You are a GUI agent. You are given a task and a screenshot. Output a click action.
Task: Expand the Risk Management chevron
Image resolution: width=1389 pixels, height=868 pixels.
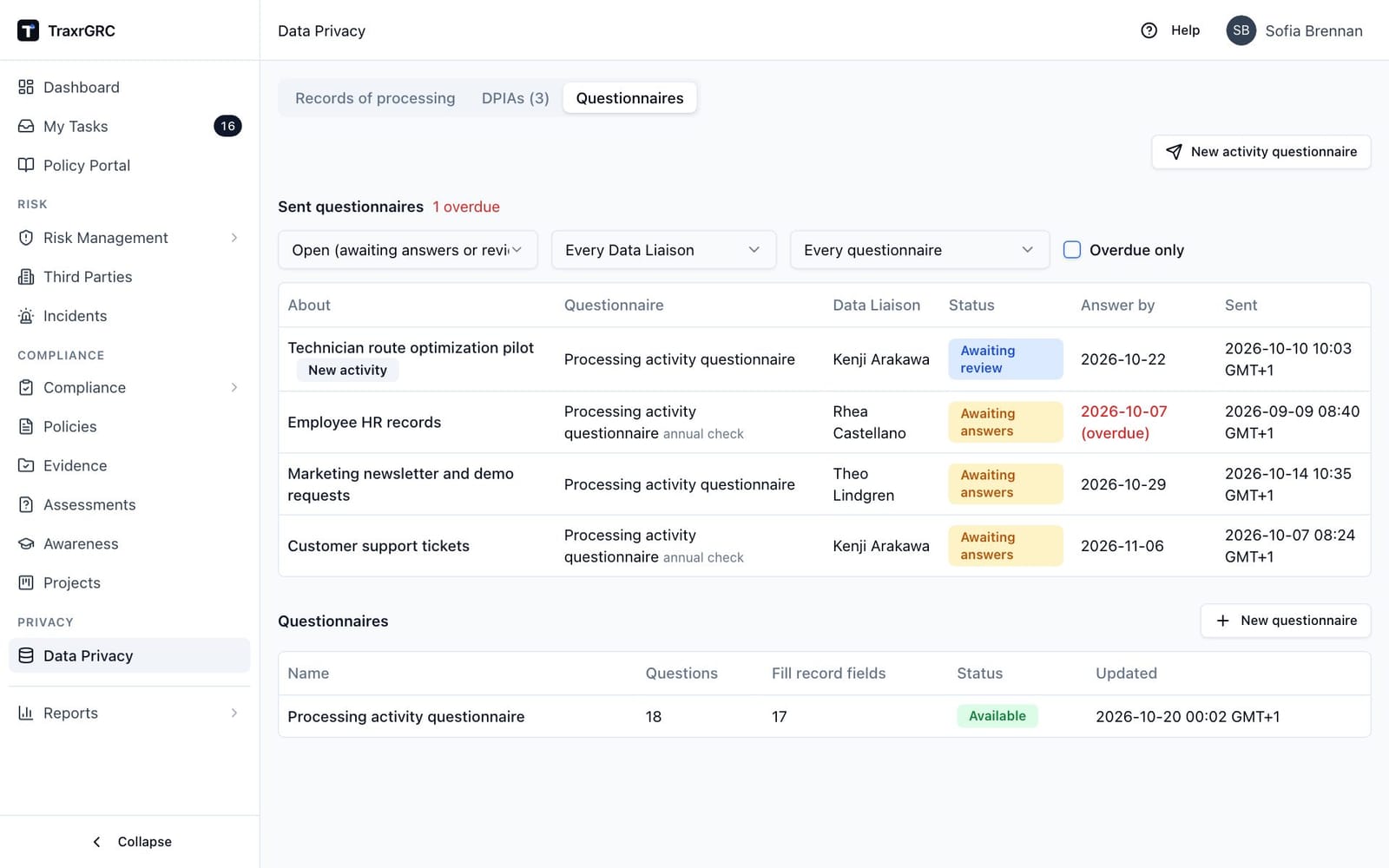point(234,238)
